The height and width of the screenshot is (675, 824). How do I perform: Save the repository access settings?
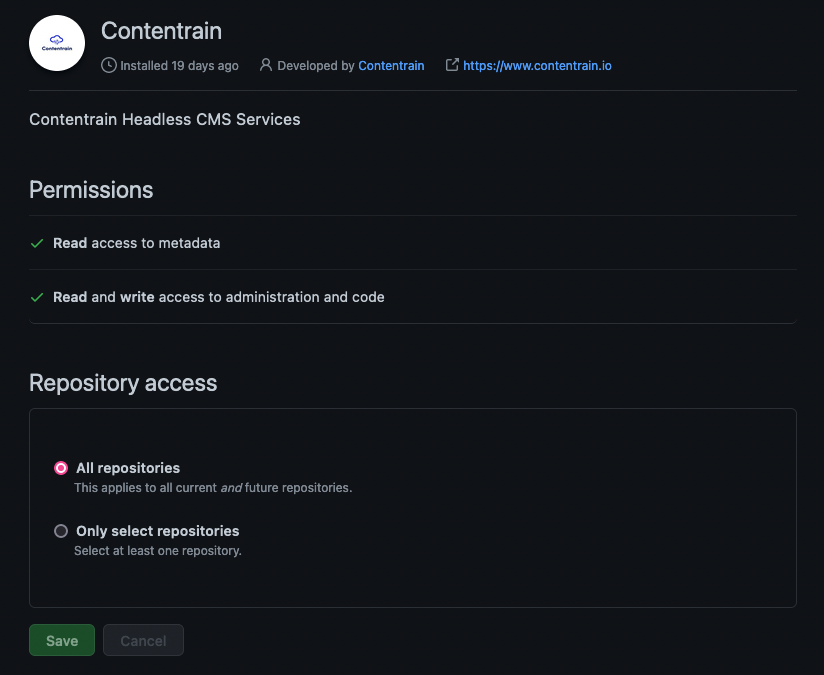click(x=62, y=640)
